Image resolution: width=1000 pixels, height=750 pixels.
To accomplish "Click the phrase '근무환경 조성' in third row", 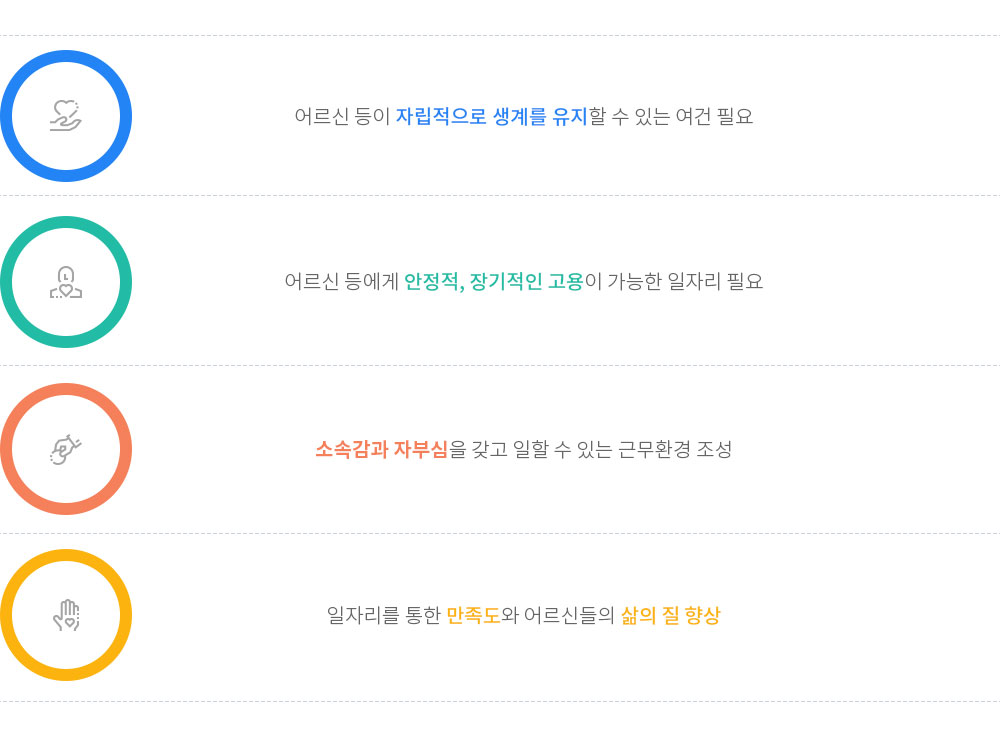I will (x=675, y=449).
